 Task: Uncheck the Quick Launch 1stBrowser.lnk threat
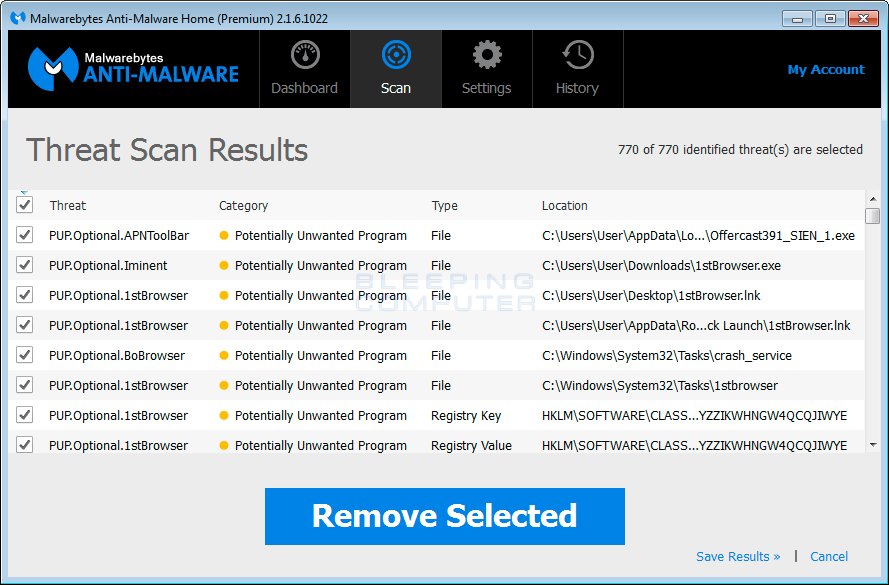[x=24, y=325]
